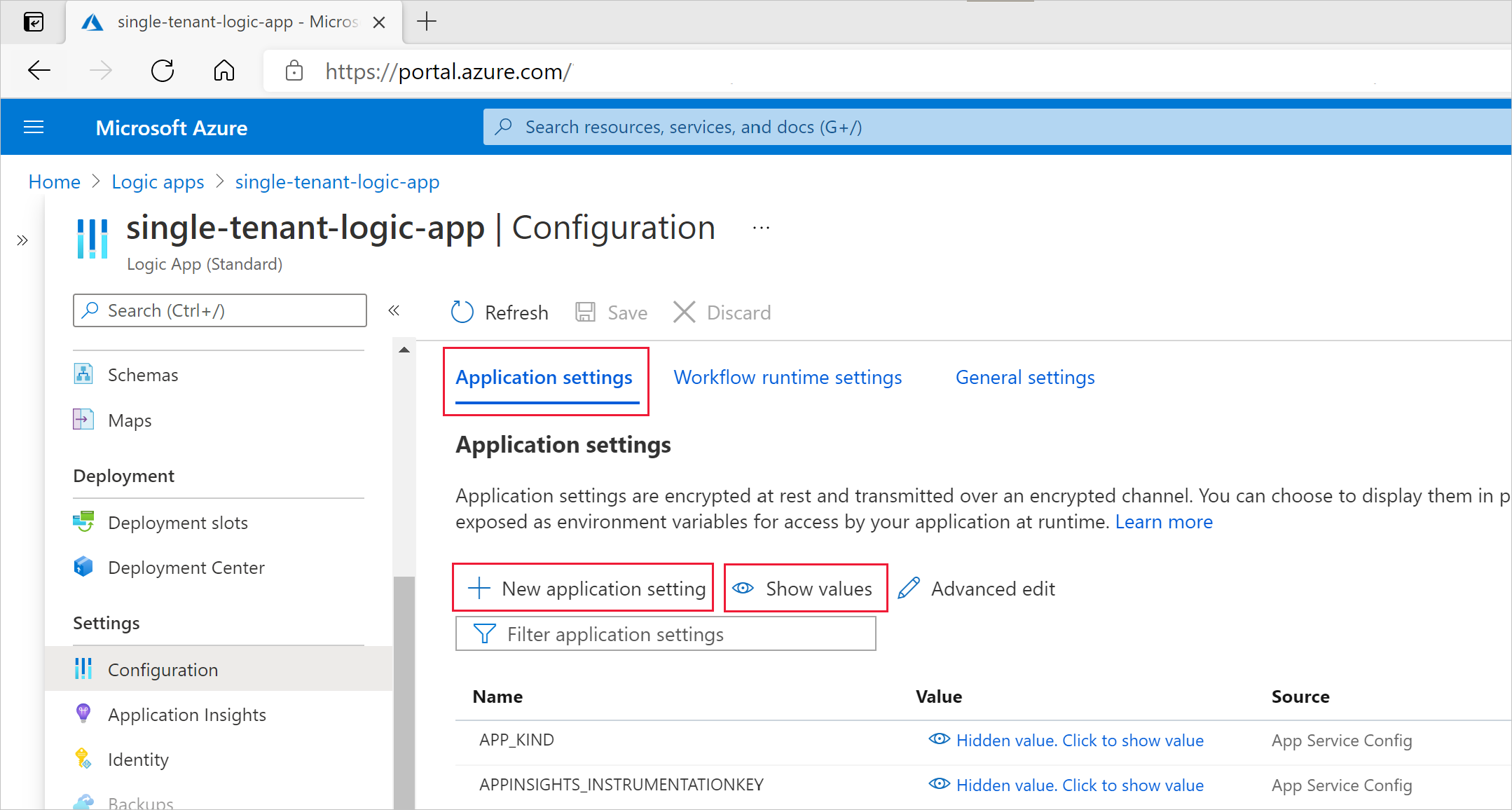Open Identity settings in sidebar
Image resolution: width=1512 pixels, height=810 pixels.
tap(138, 760)
